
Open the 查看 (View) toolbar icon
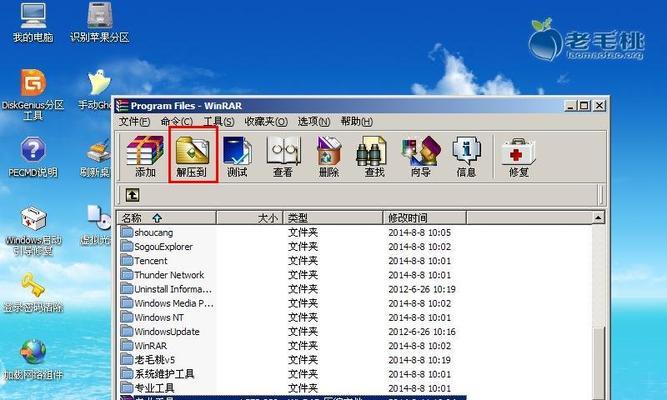click(x=283, y=156)
